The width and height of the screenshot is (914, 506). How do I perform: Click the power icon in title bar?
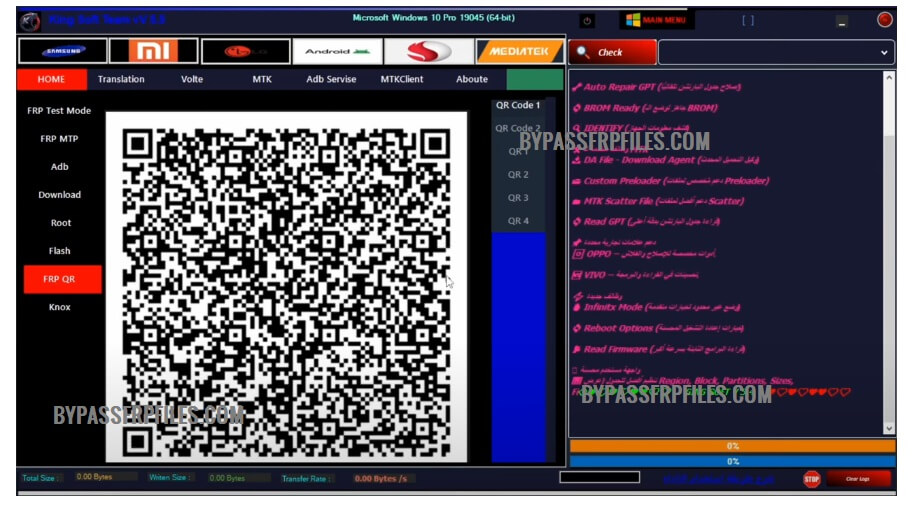(586, 20)
